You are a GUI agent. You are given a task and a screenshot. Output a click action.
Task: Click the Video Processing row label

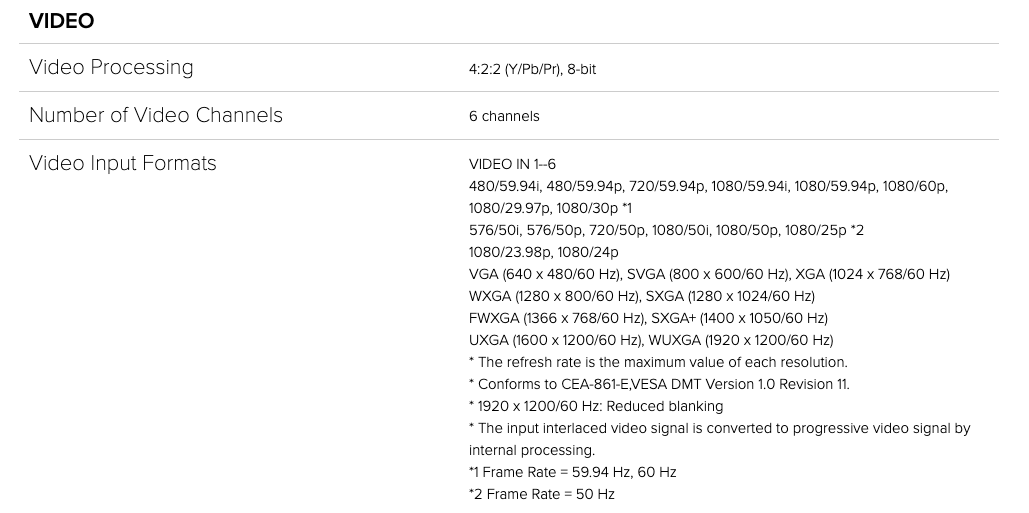111,68
